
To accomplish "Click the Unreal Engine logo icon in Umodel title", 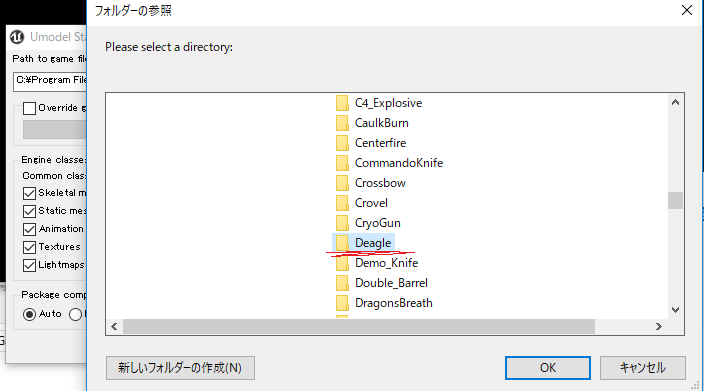I will coord(17,37).
